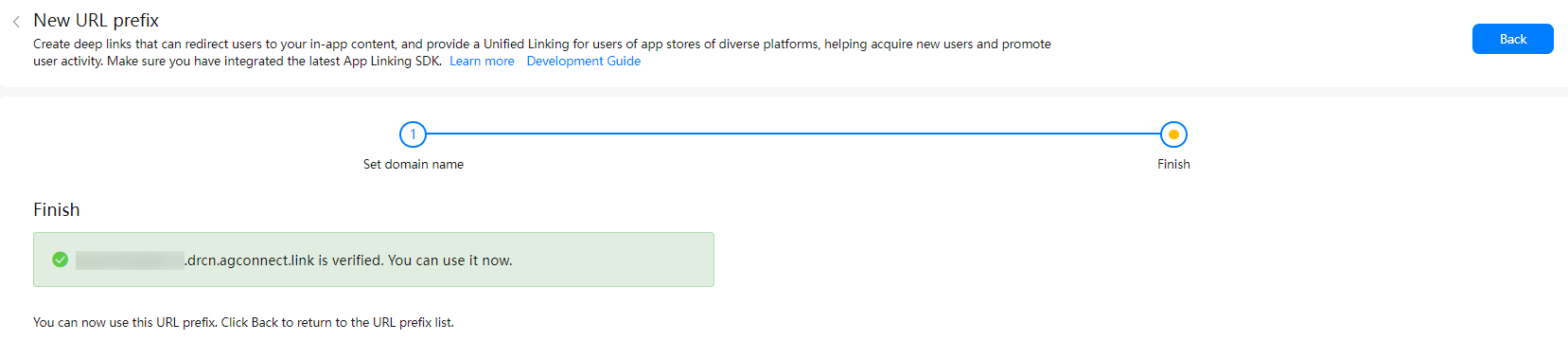Click the blurred domain prefix in the banner

pyautogui.click(x=130, y=260)
